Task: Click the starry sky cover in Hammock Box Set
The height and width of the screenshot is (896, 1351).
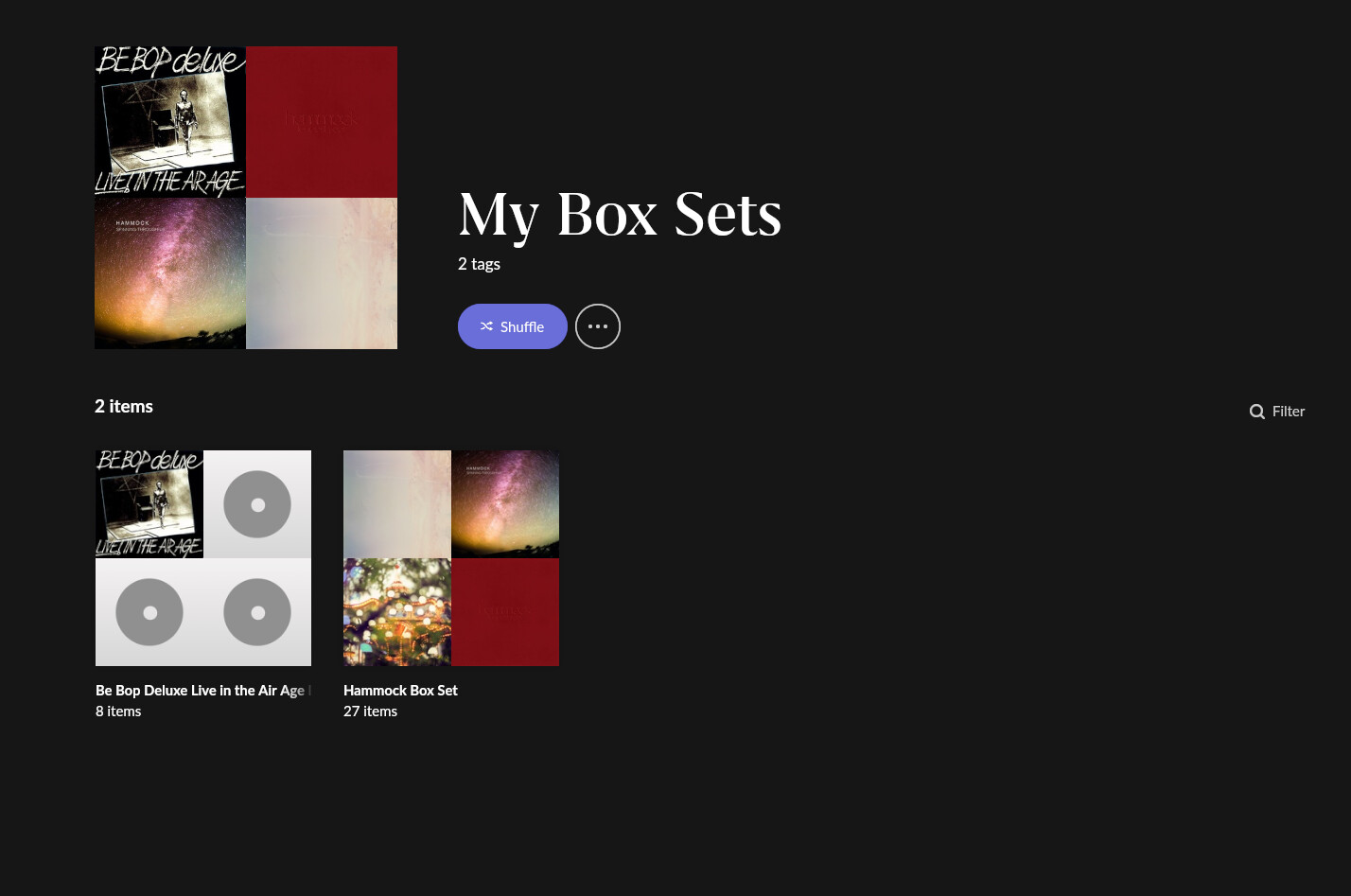Action: tap(505, 504)
